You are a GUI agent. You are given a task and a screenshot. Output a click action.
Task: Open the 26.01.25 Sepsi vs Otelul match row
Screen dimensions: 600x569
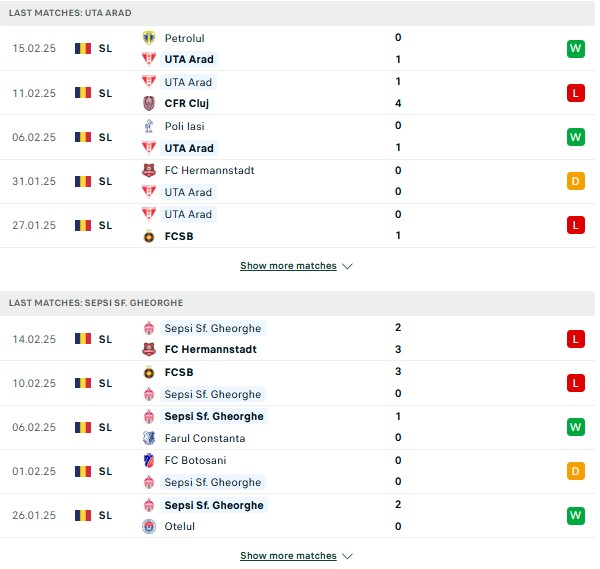pyautogui.click(x=297, y=515)
